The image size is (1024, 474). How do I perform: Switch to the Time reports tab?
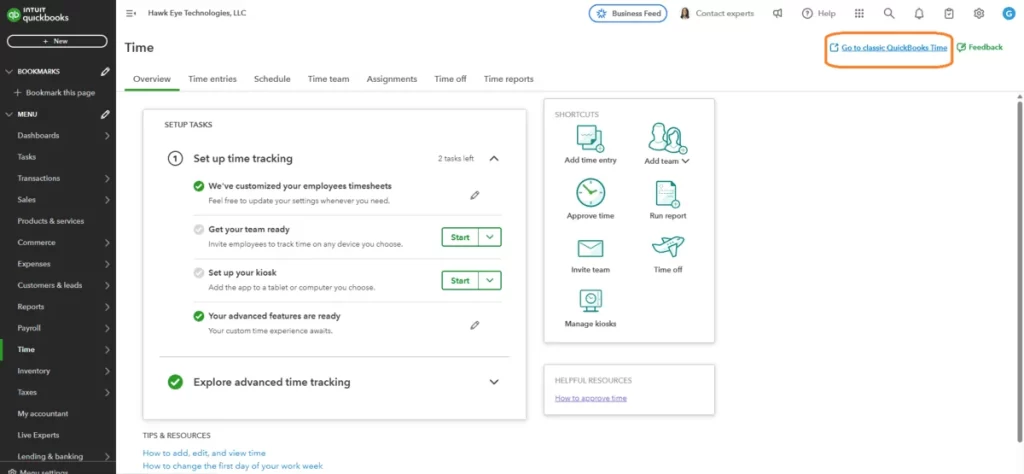(509, 79)
